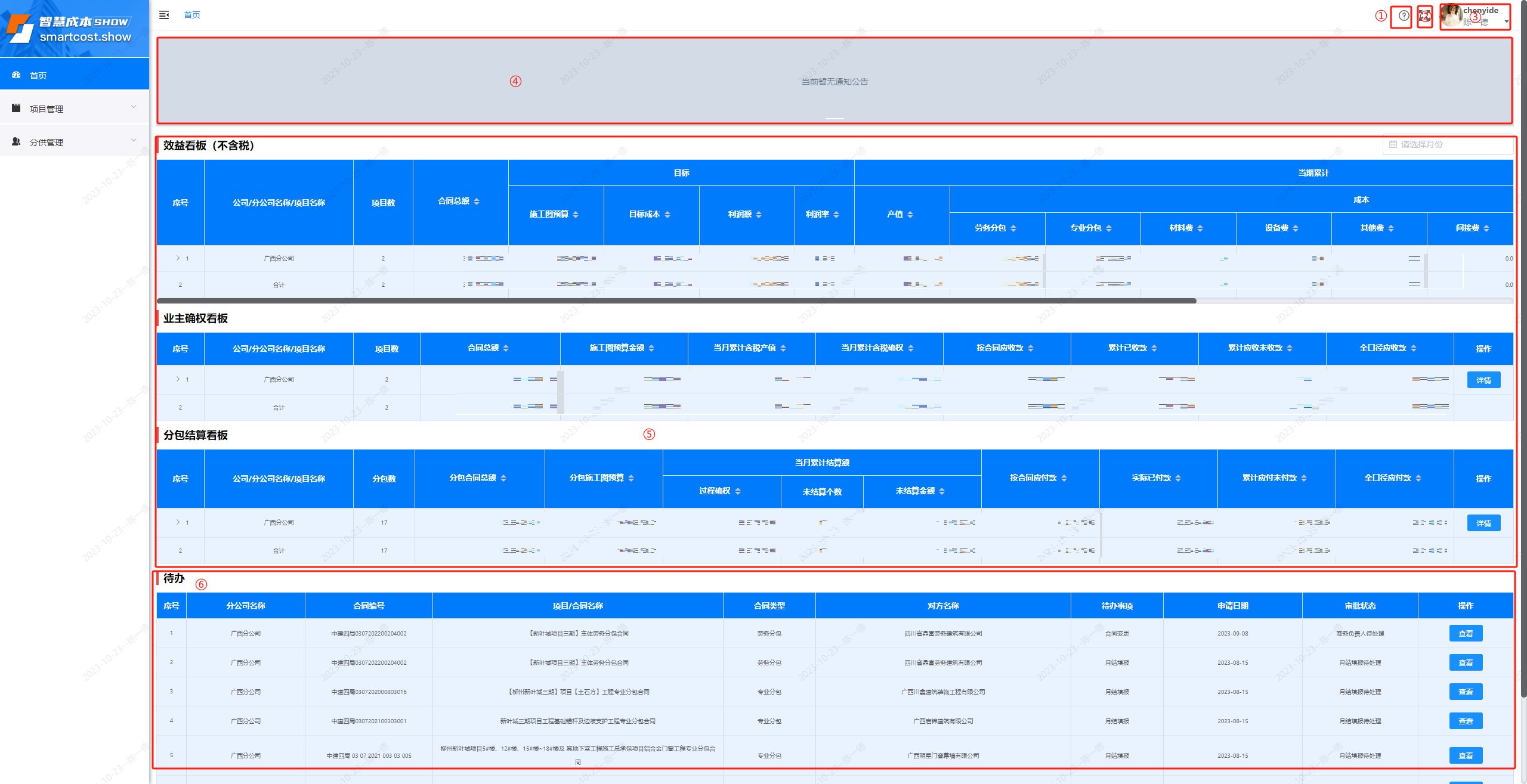Expand the 分供管理 submenu chevron
1527x784 pixels.
(x=134, y=141)
